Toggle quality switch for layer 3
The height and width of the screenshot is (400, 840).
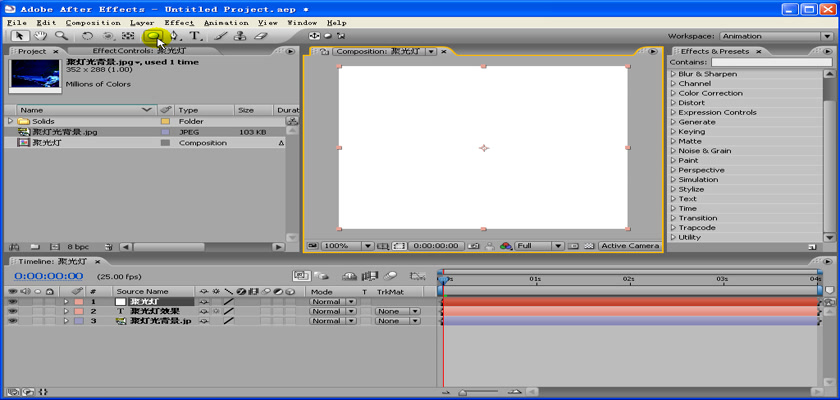229,321
